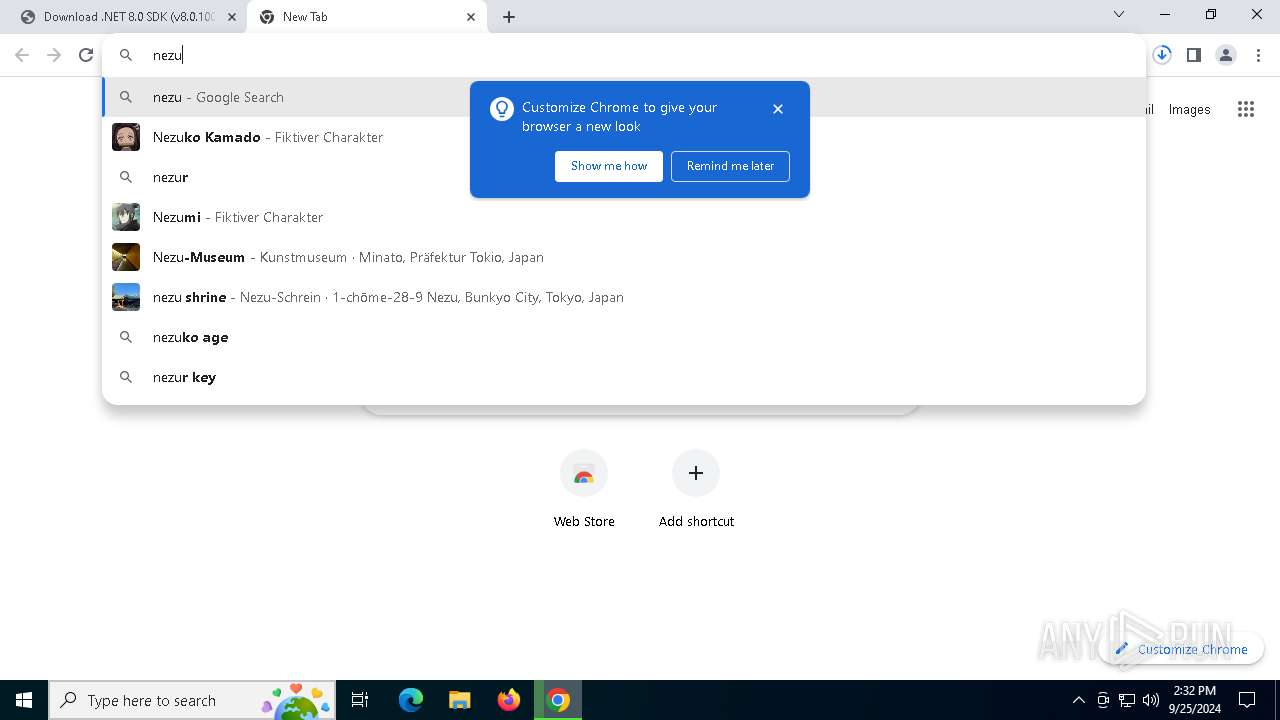Close the New Tab tab
This screenshot has height=720, width=1280.
point(471,17)
